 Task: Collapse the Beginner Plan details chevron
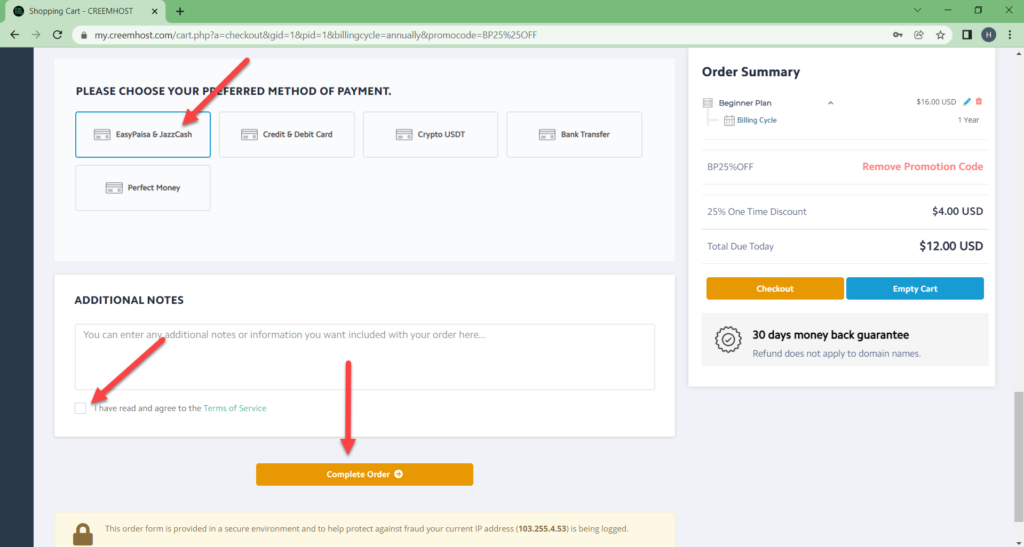pyautogui.click(x=831, y=103)
